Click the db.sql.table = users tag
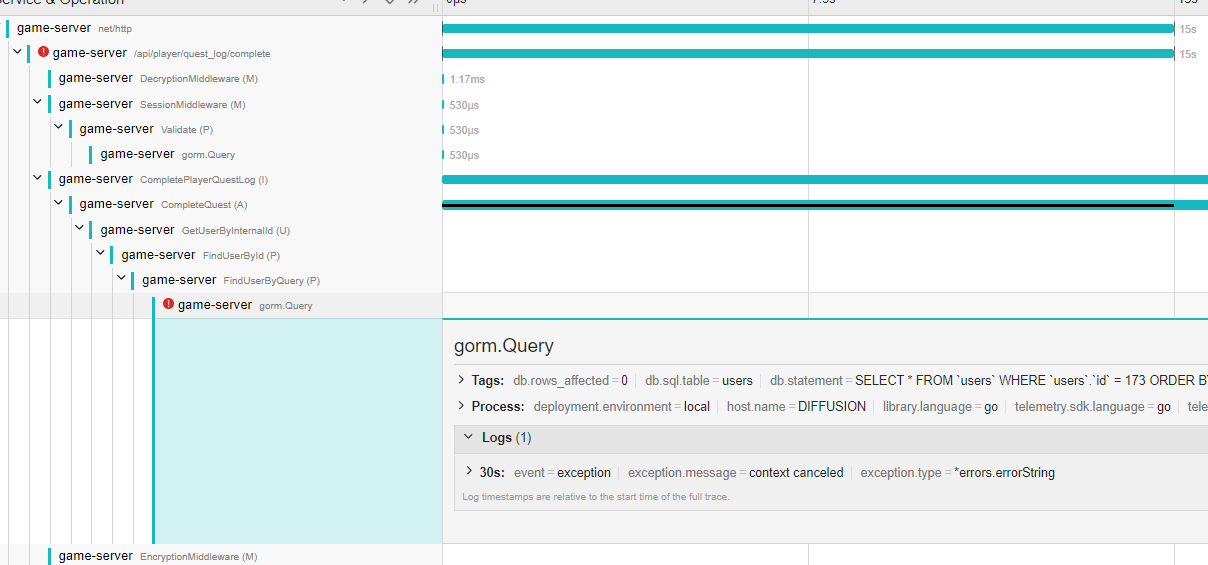Viewport: 1208px width, 565px height. [x=699, y=380]
